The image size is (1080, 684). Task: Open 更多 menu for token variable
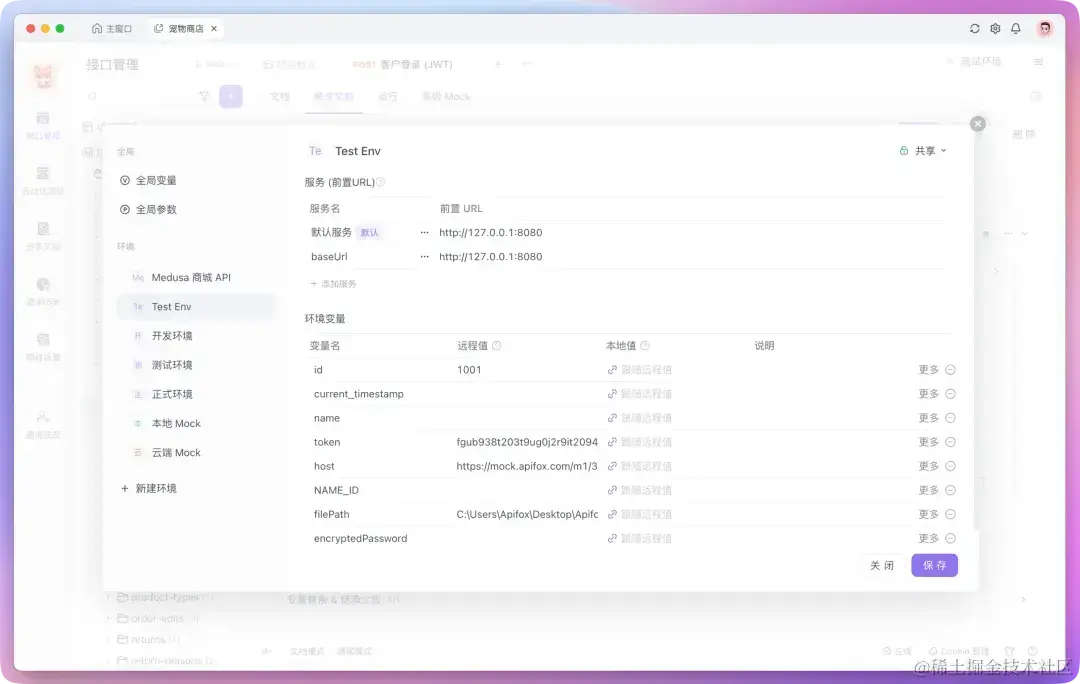pos(928,442)
